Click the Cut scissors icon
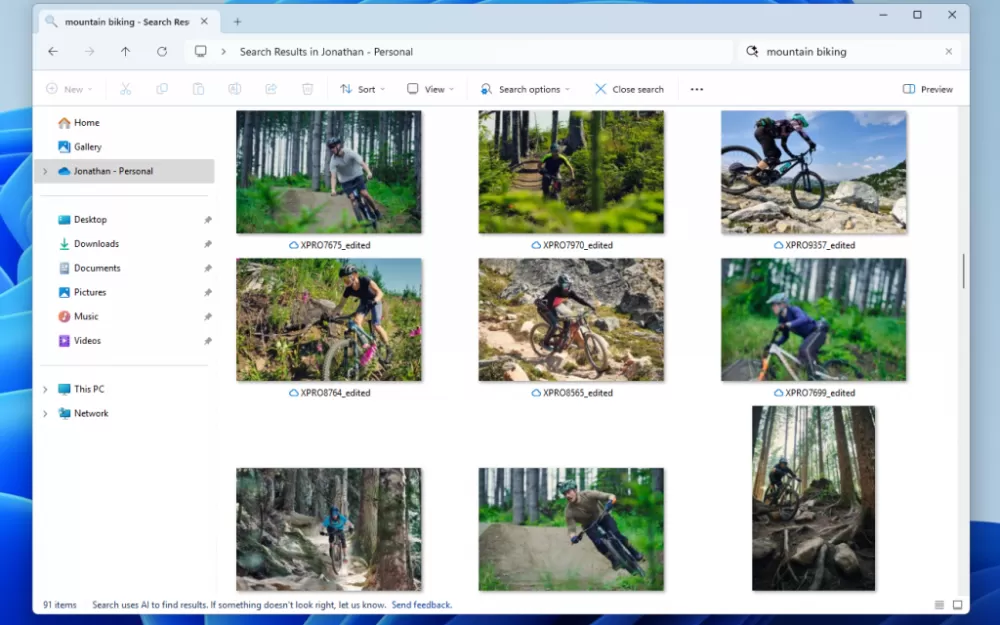 tap(126, 89)
